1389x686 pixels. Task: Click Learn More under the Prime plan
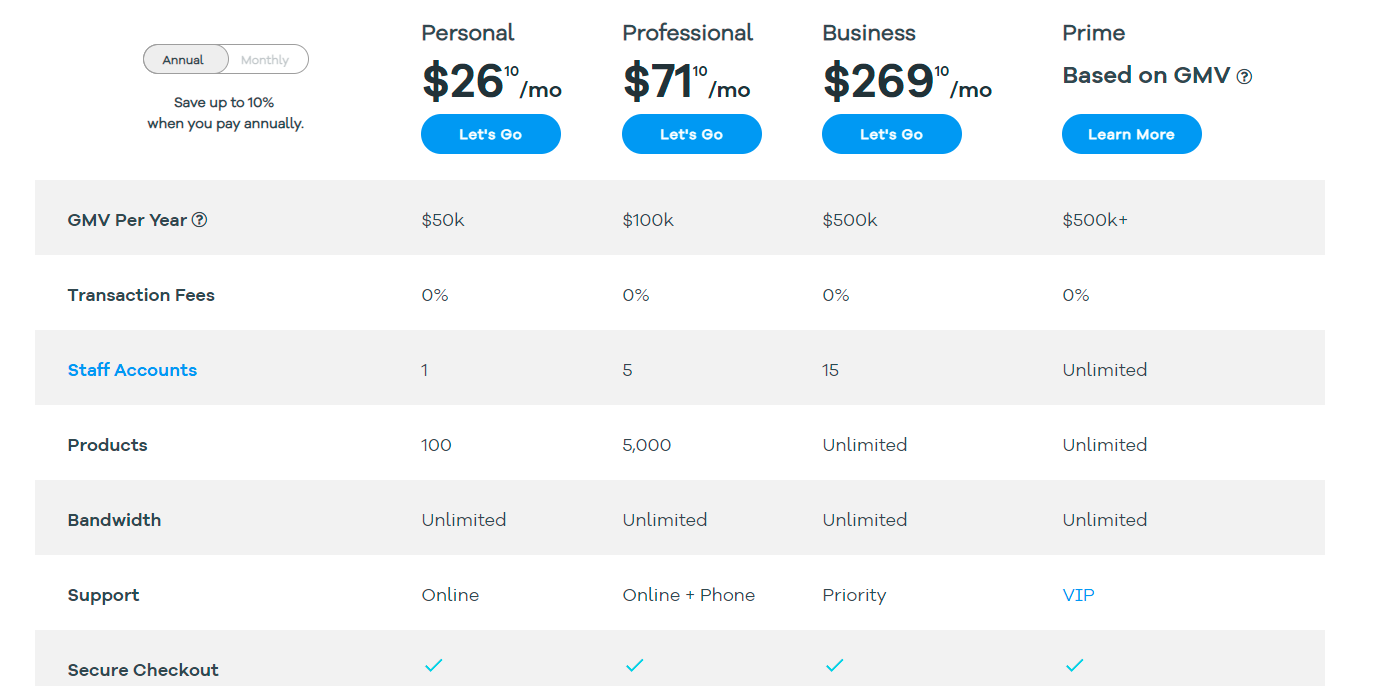coord(1131,134)
